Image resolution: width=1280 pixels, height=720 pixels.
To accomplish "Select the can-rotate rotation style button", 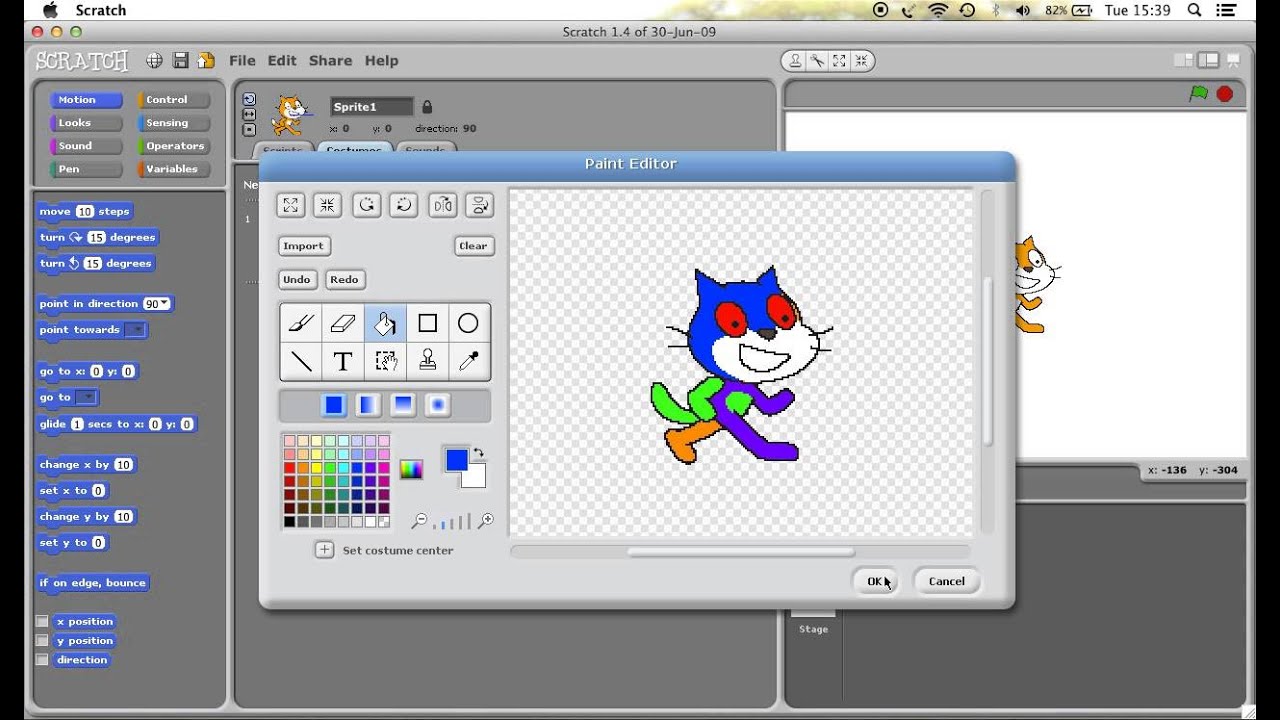I will (x=249, y=99).
